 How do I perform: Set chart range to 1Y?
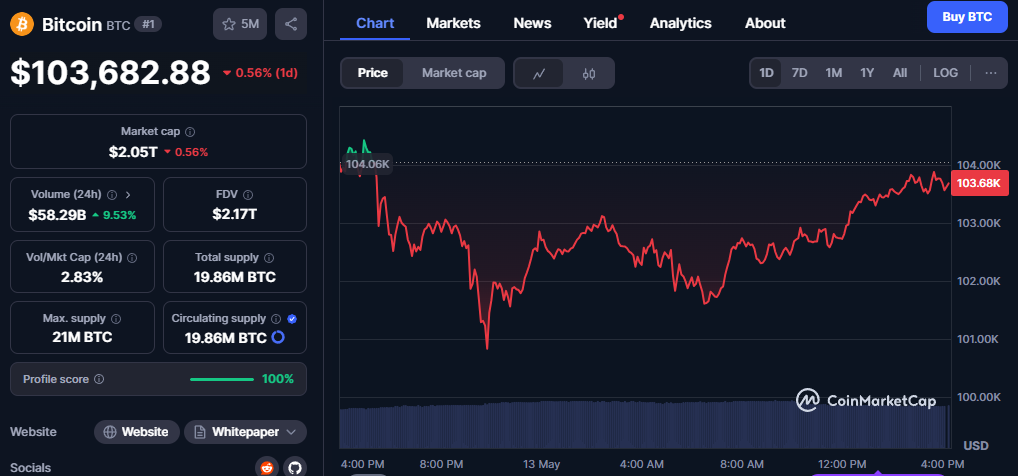[x=867, y=73]
